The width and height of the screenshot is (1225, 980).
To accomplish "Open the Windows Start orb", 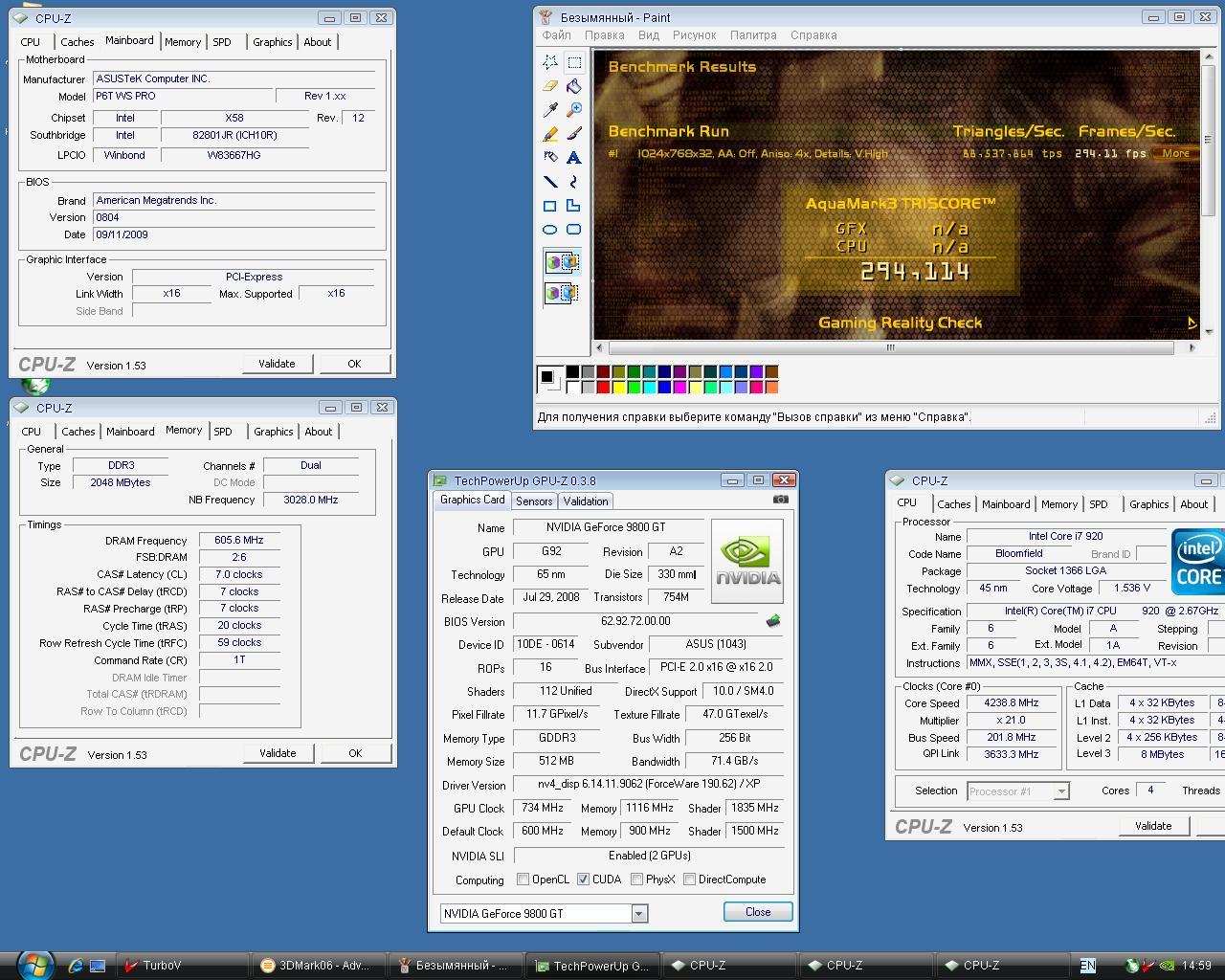I will pos(34,964).
